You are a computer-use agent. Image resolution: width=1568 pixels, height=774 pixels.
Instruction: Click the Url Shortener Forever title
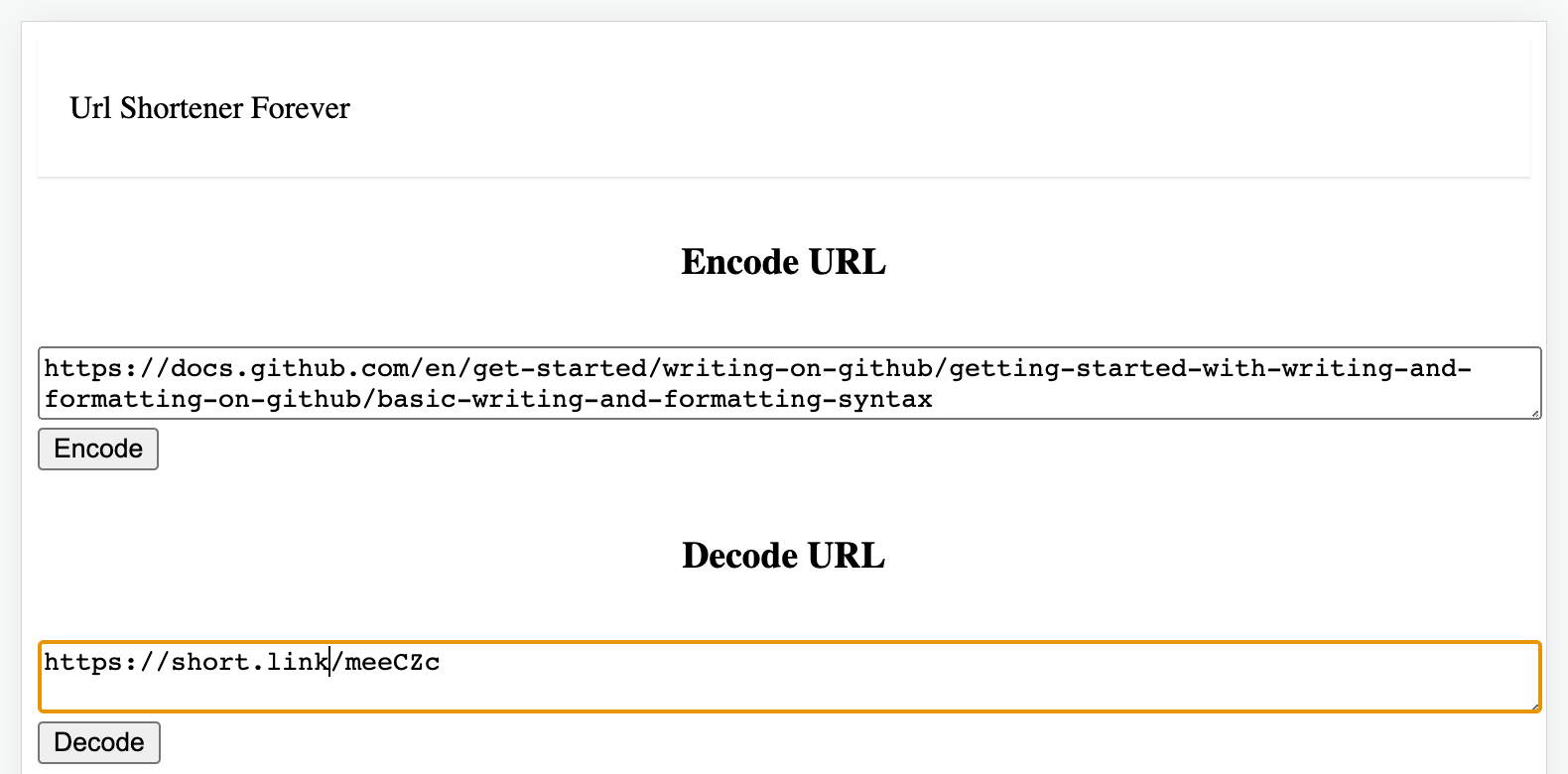[x=209, y=108]
